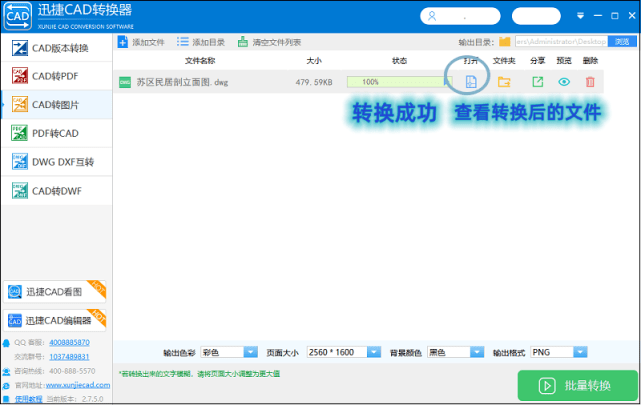The width and height of the screenshot is (641, 405).
Task: Launch 迅捷CAD看图 from the sidebar
Action: (x=55, y=292)
